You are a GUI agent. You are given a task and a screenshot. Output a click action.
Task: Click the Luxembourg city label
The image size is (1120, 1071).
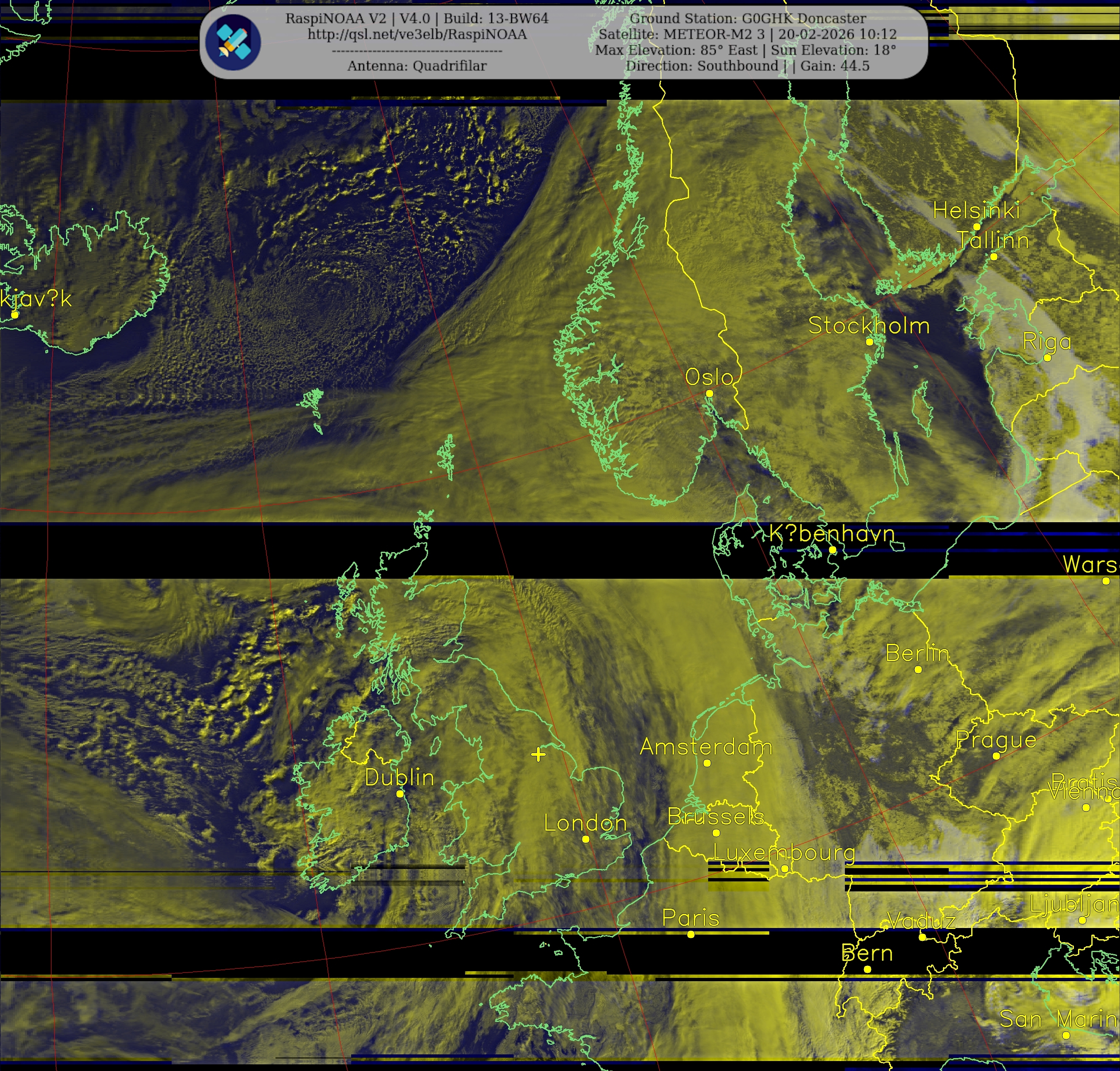[784, 853]
